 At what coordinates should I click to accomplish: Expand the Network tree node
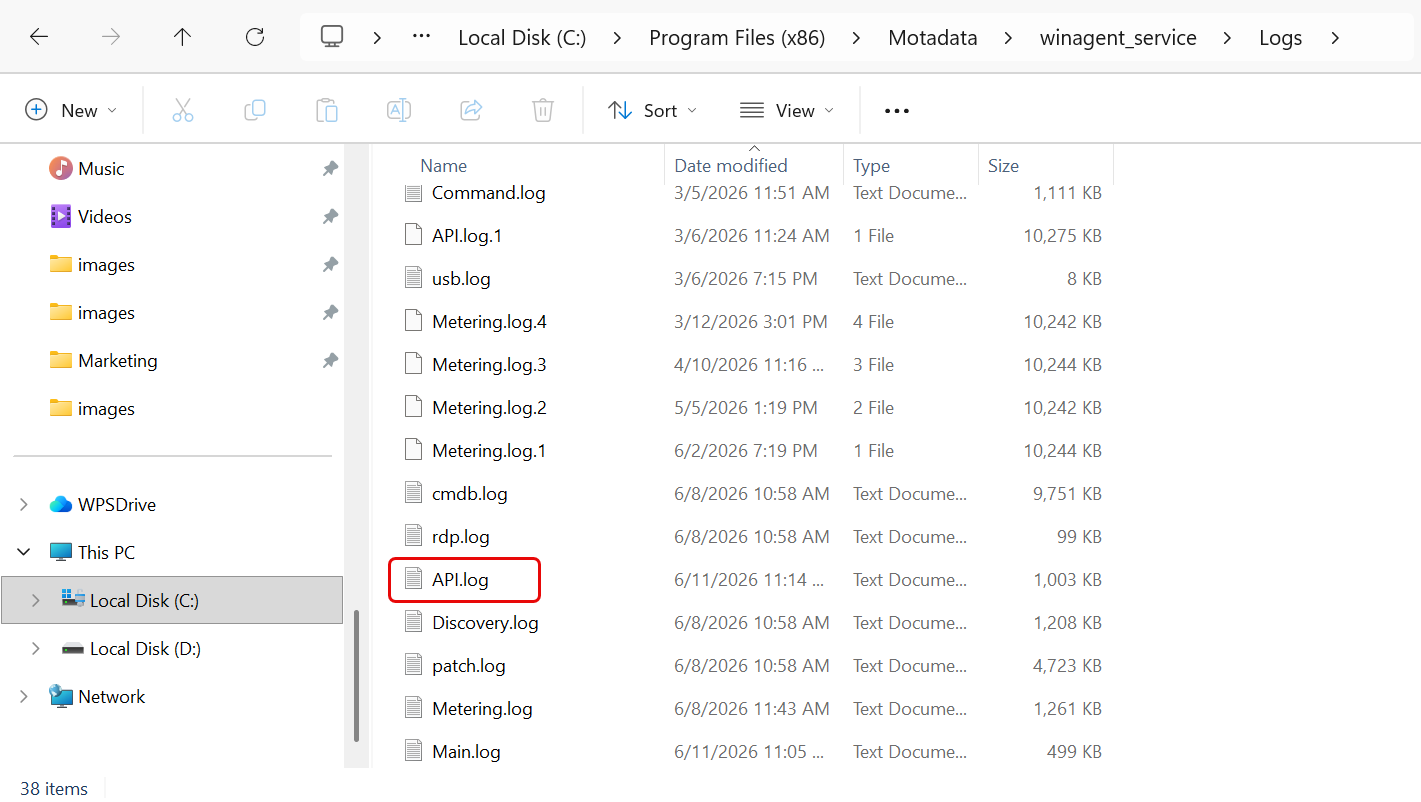pos(24,696)
